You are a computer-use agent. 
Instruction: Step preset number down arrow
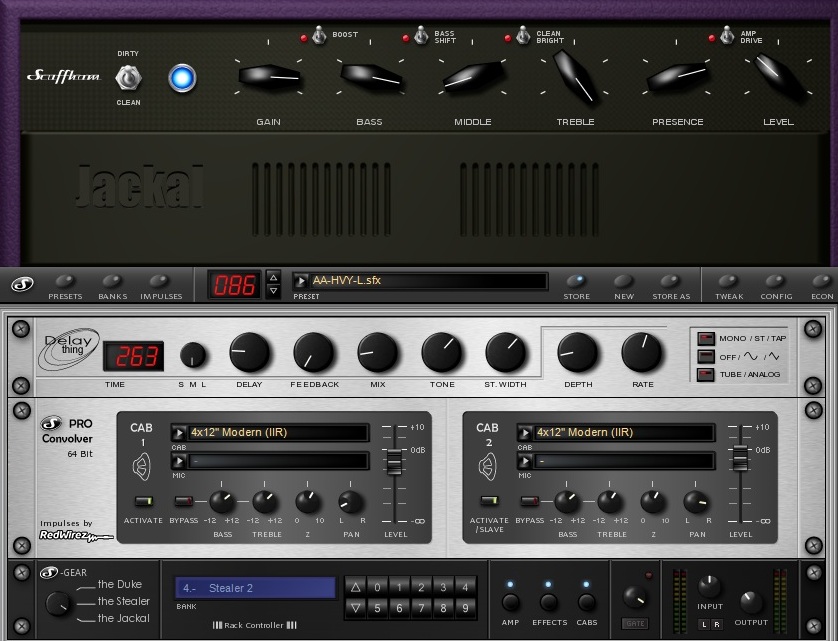pos(273,291)
